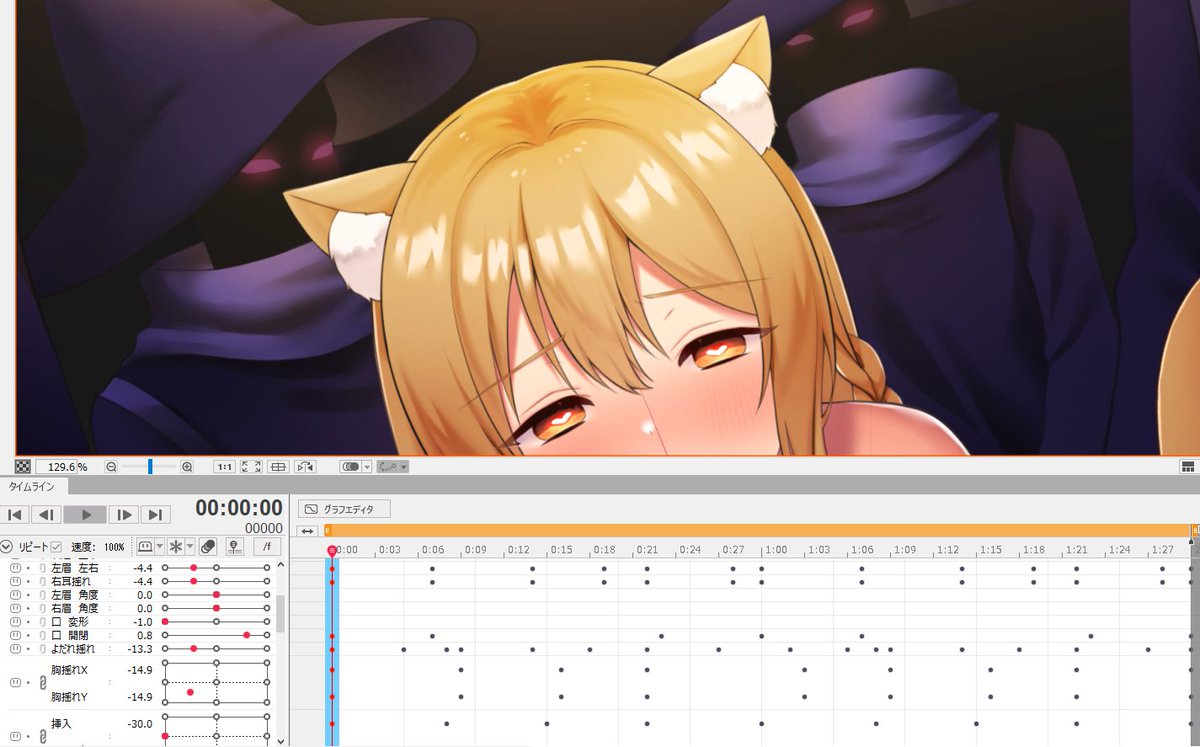1200x747 pixels.
Task: Click the 左眉 角度 parameter slider
Action: pyautogui.click(x=216, y=595)
